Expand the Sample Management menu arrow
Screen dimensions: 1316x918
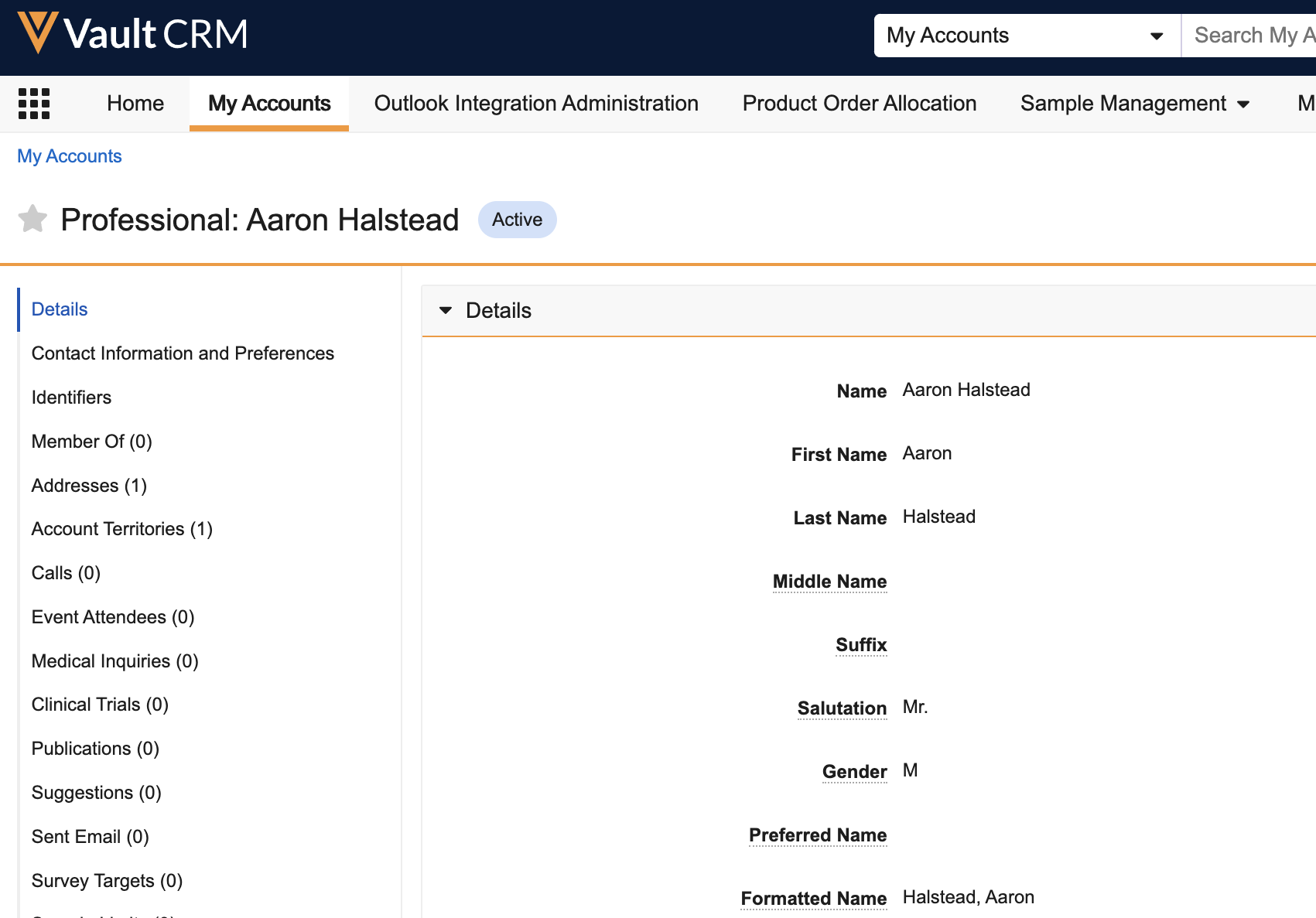(1243, 104)
